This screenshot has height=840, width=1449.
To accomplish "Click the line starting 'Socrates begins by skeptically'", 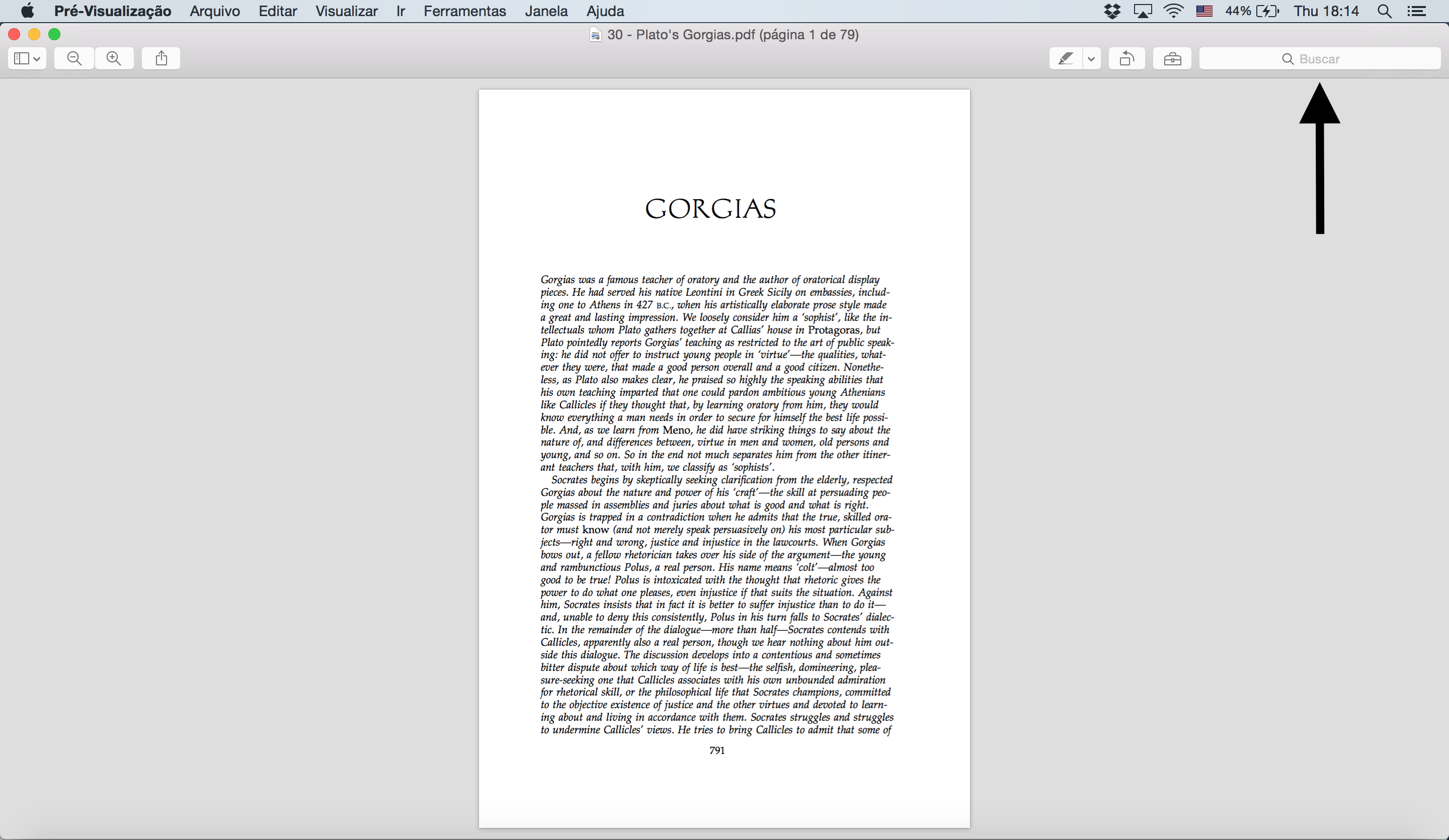I will pyautogui.click(x=721, y=479).
